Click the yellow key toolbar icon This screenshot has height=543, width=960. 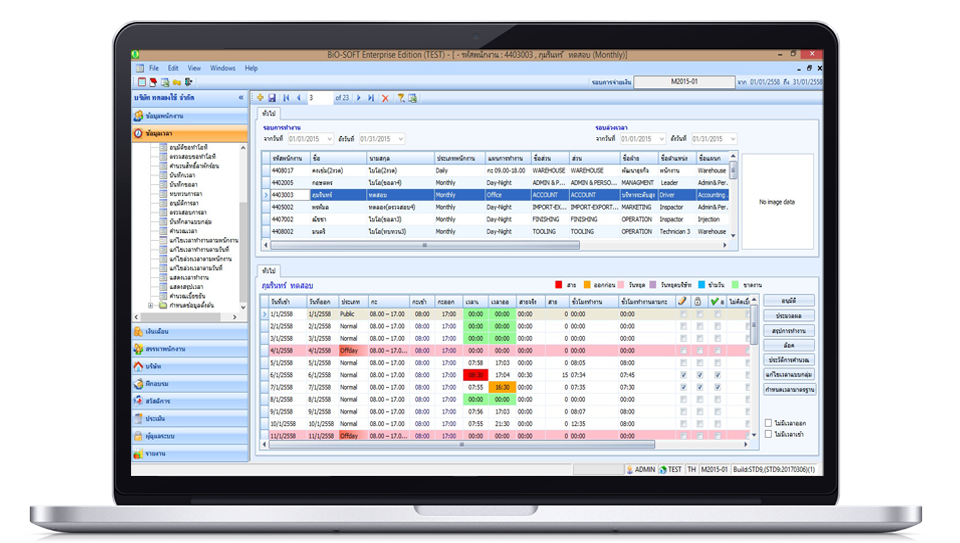(x=177, y=82)
